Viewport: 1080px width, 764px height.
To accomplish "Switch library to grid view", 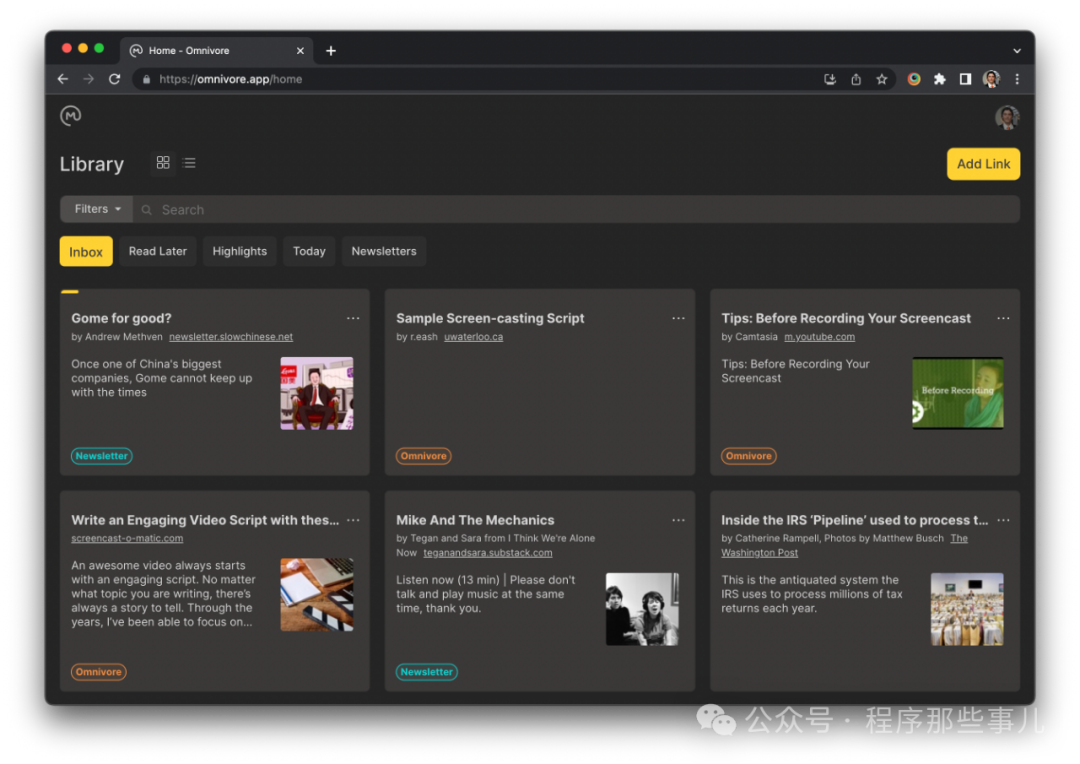I will coord(163,163).
